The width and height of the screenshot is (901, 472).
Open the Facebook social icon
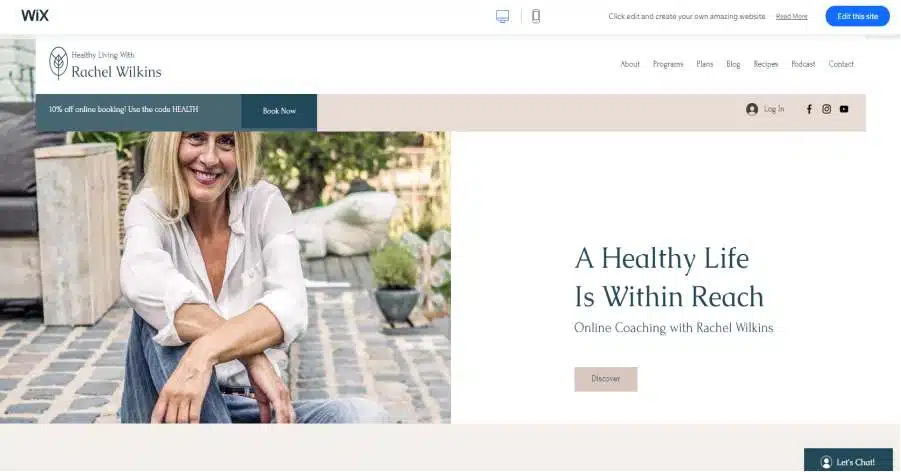tap(809, 109)
